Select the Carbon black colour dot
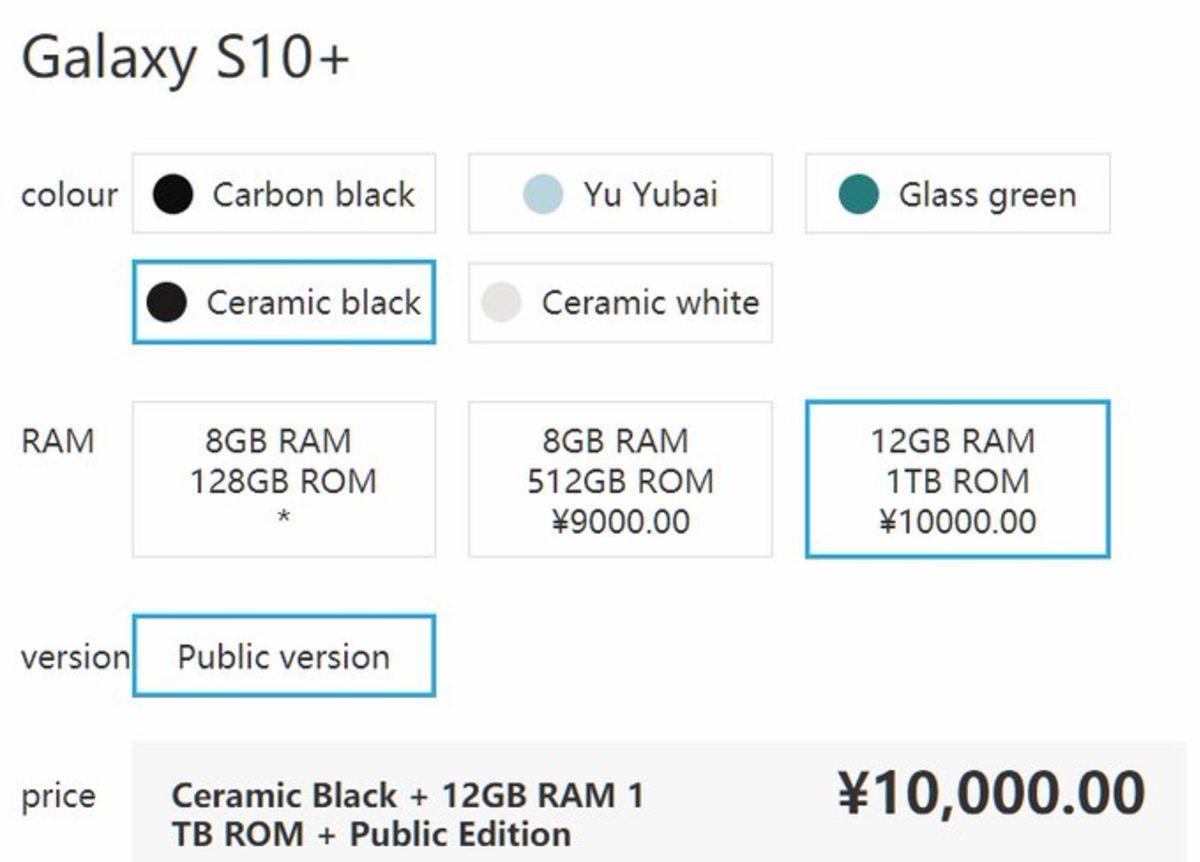Screen dimensions: 1200x862 (x=172, y=195)
